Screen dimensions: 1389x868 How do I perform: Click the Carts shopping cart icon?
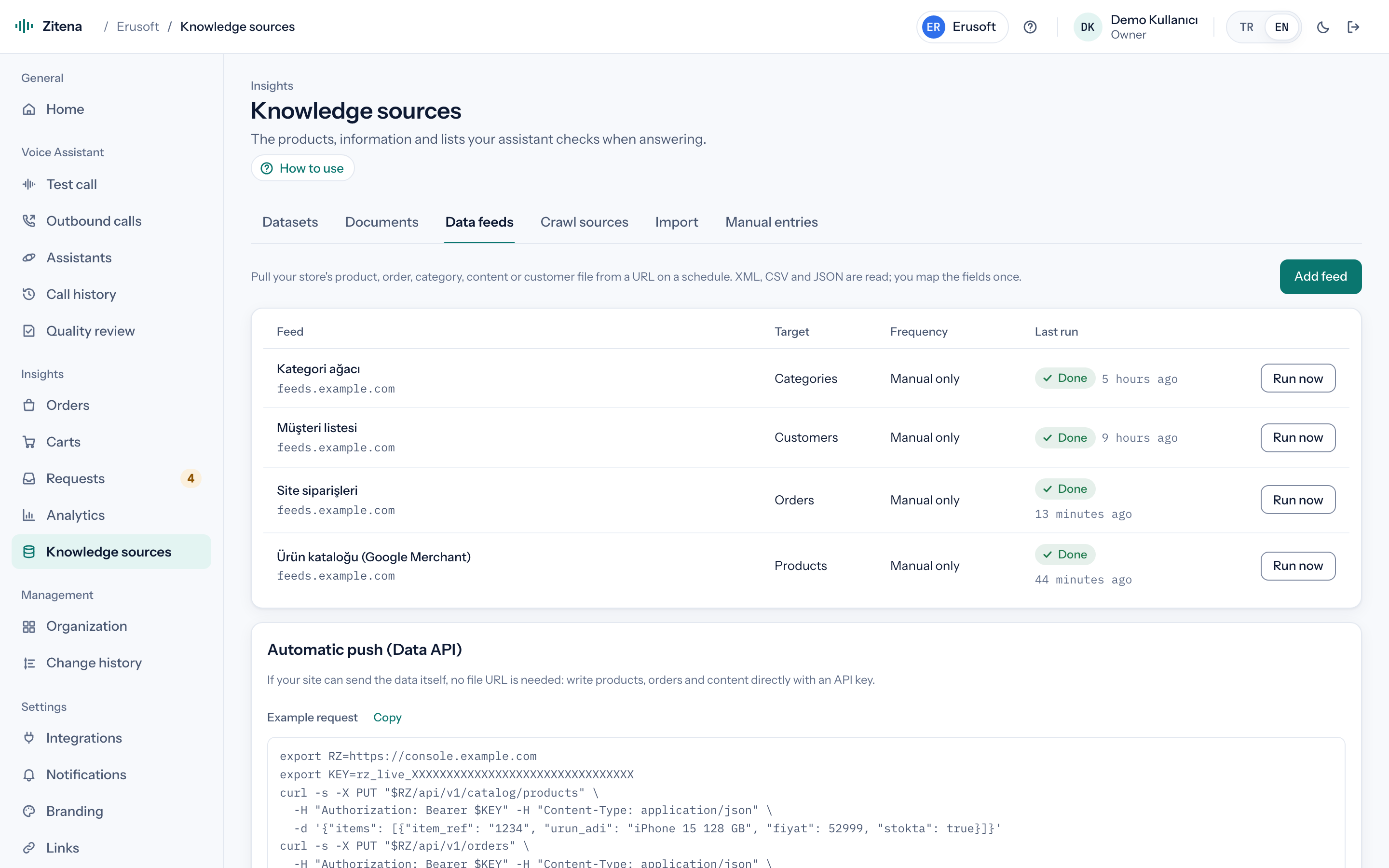click(29, 442)
